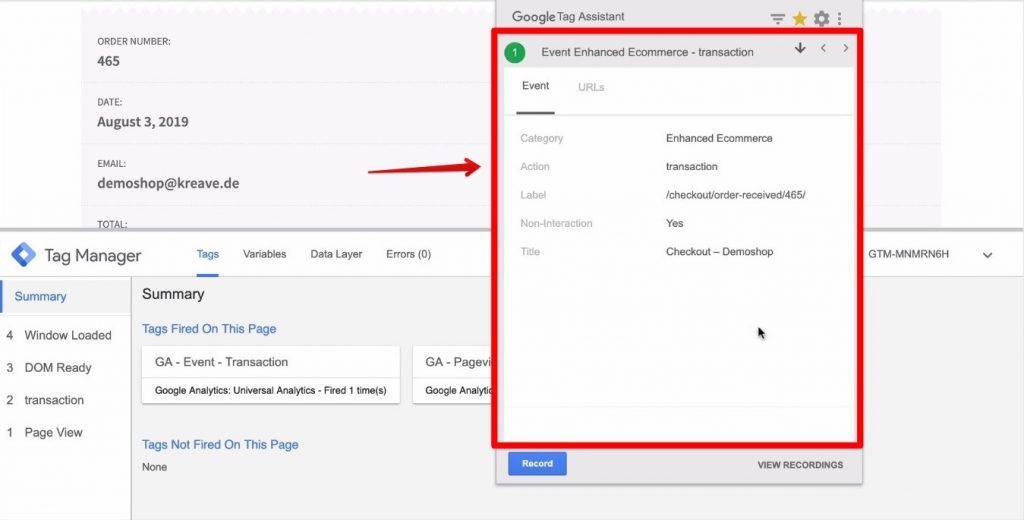Viewport: 1024px width, 520px height.
Task: Open the Errors (0) tab
Action: click(408, 254)
